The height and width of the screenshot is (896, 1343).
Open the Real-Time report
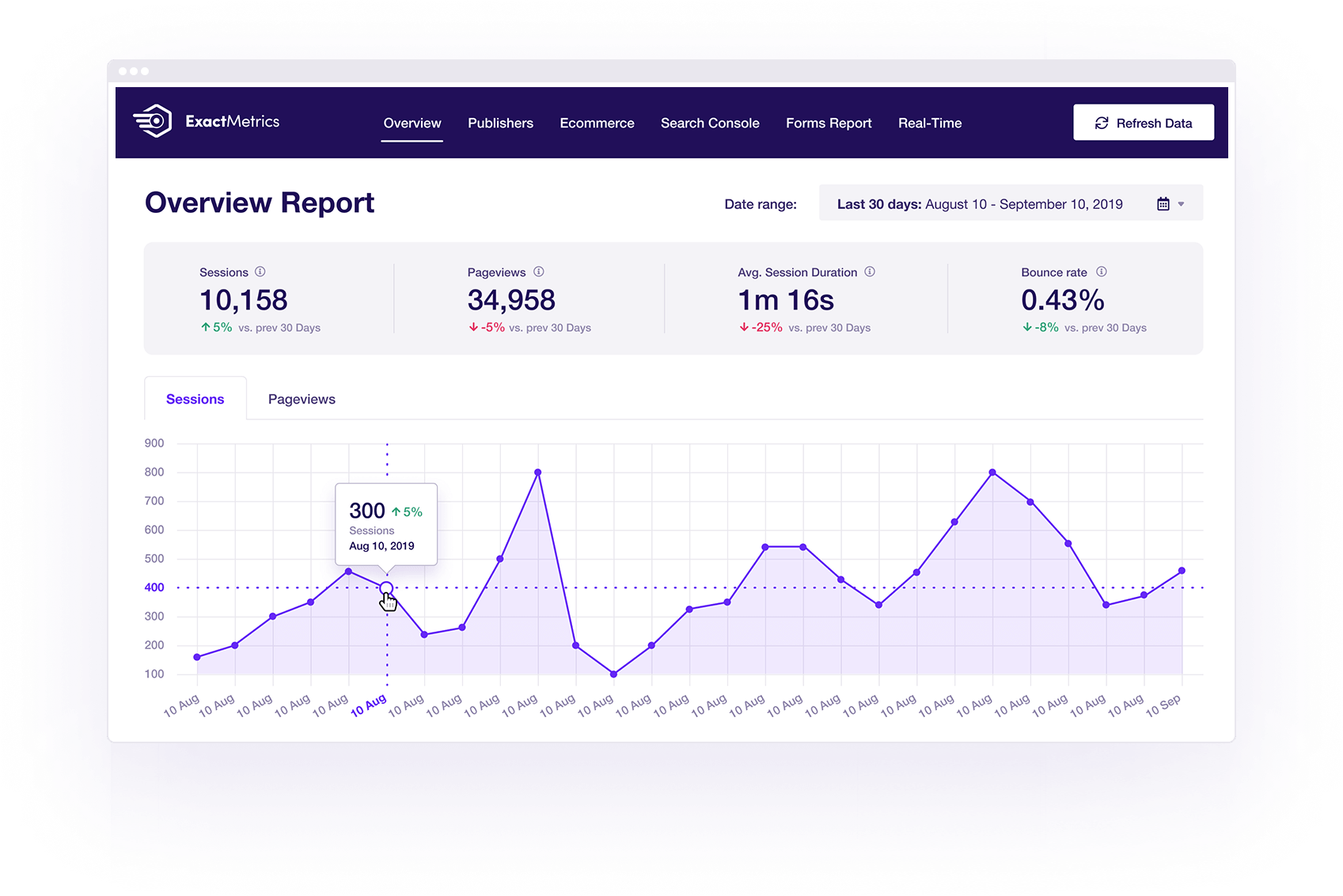(x=930, y=123)
